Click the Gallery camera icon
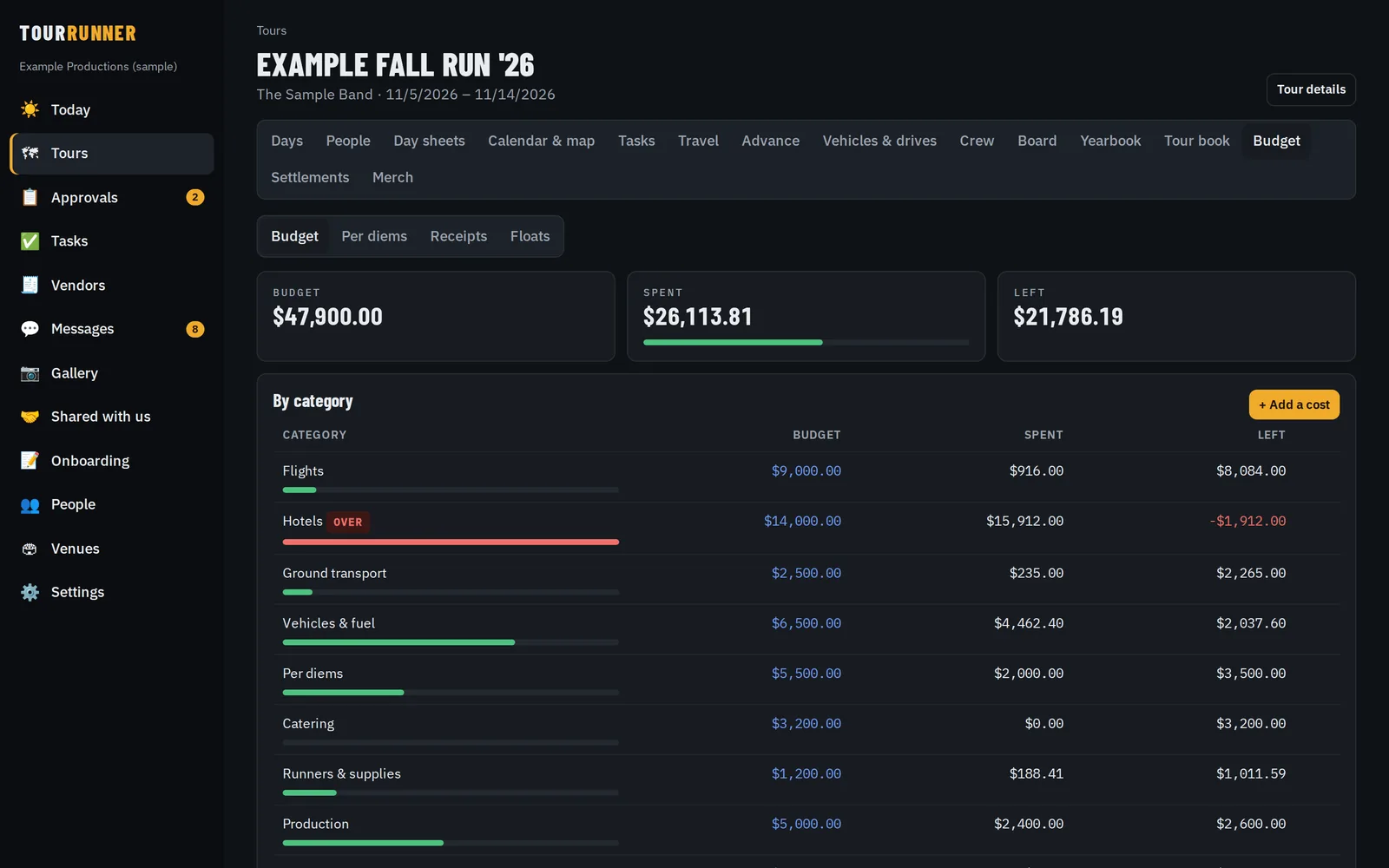This screenshot has width=1389, height=868. 30,373
